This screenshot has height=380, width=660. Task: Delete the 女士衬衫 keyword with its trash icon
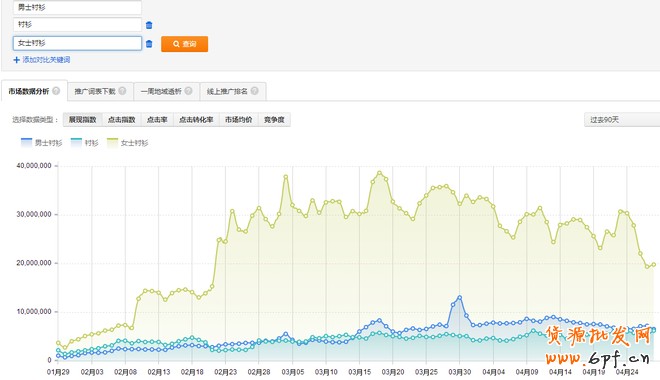[x=149, y=44]
